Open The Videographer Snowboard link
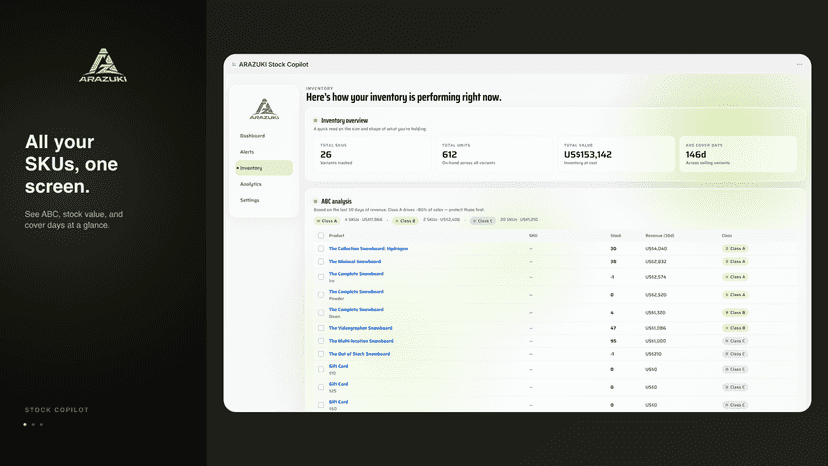This screenshot has height=466, width=828. 360,328
